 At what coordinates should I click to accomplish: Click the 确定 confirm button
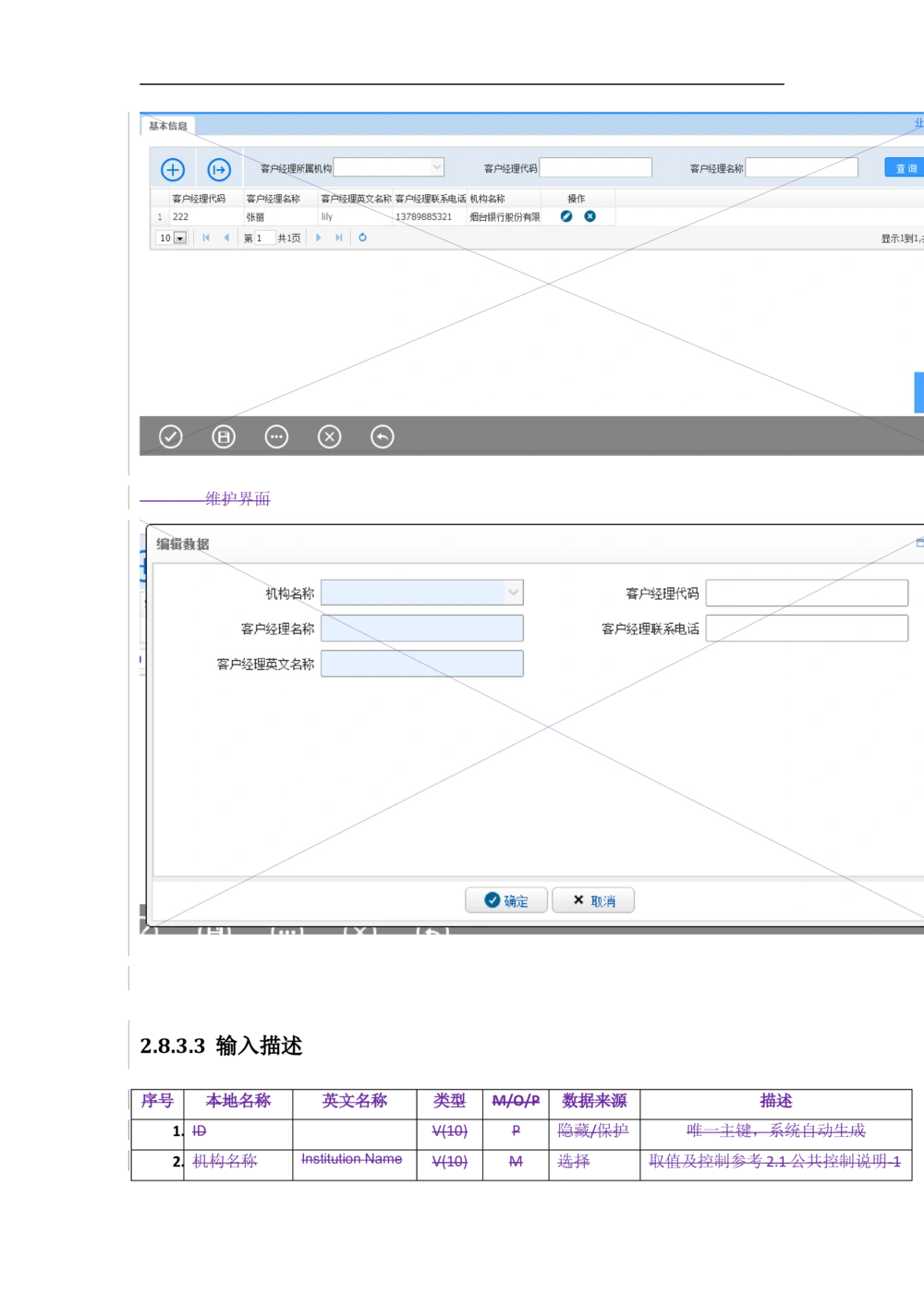(506, 900)
